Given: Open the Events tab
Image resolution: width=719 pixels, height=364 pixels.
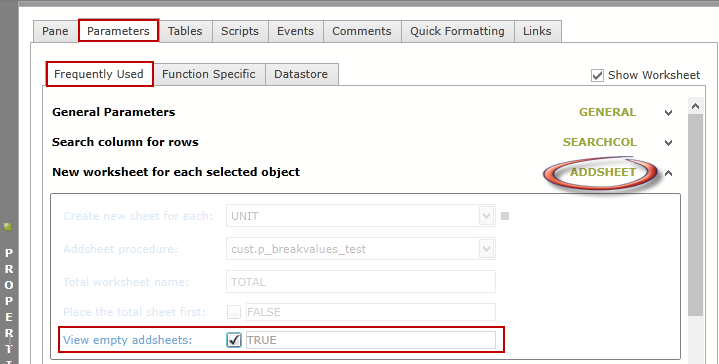Looking at the screenshot, I should point(295,31).
